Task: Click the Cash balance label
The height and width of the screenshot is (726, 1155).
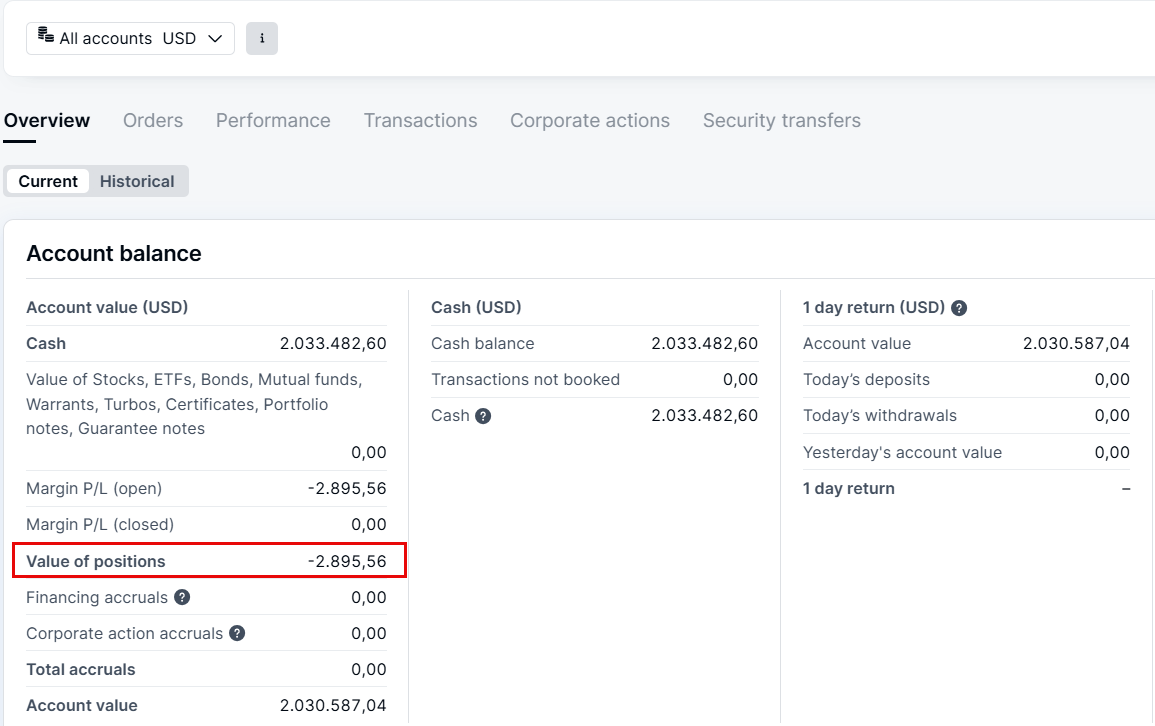Action: pos(483,343)
